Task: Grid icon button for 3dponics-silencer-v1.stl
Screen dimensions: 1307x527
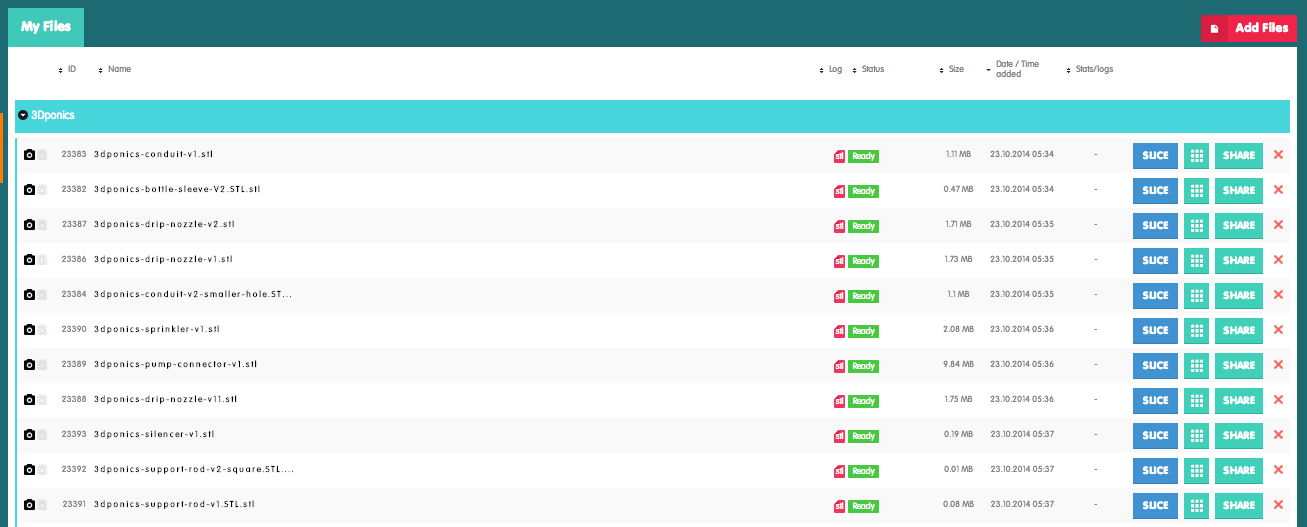Action: [1196, 436]
